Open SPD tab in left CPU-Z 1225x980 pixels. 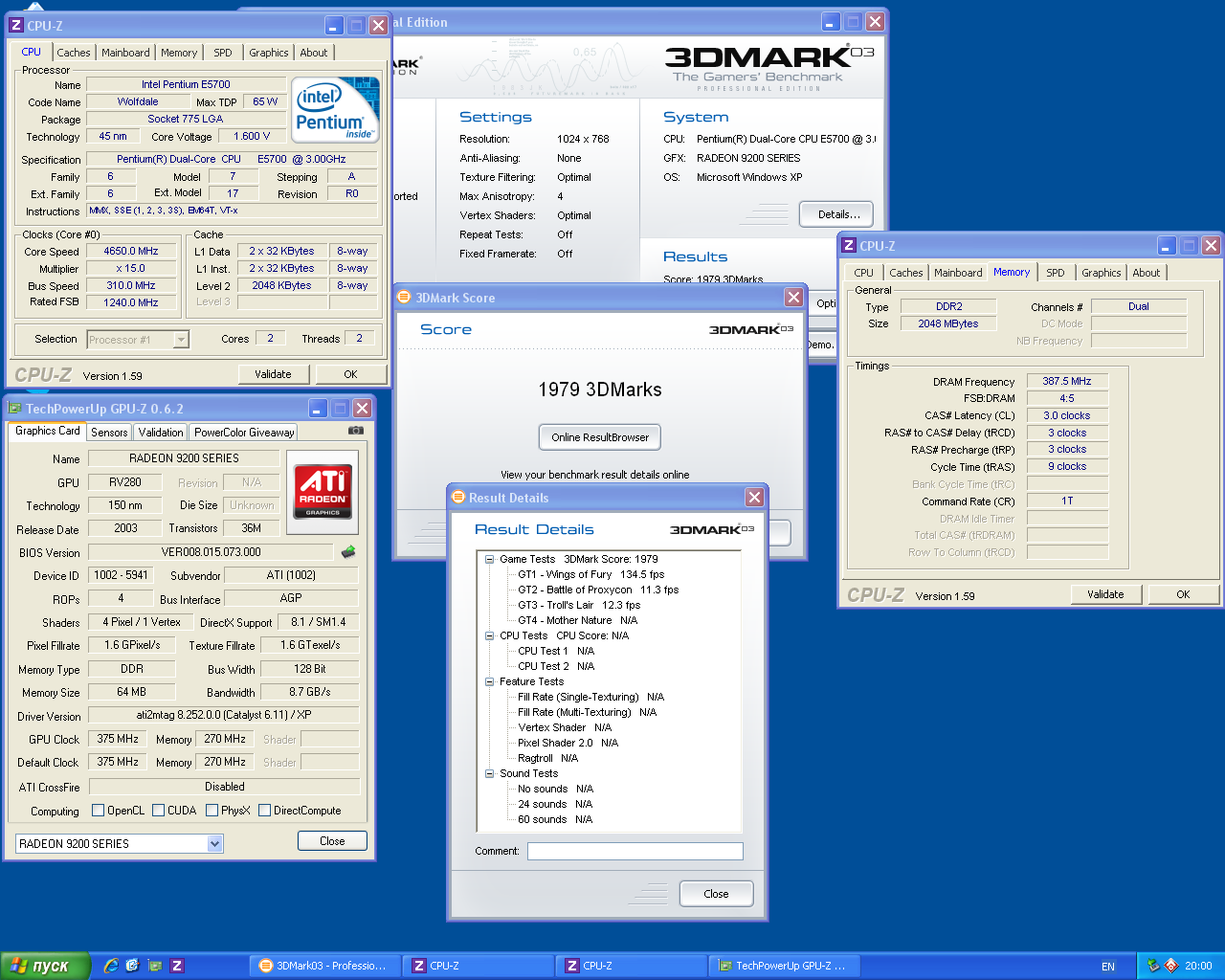(223, 53)
